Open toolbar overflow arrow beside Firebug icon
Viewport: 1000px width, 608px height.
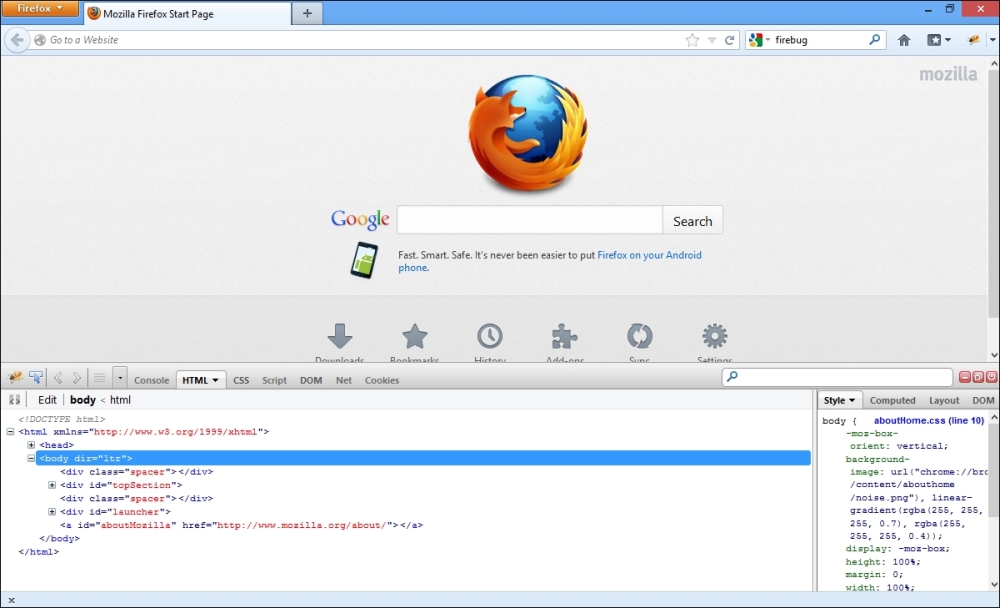click(x=993, y=40)
